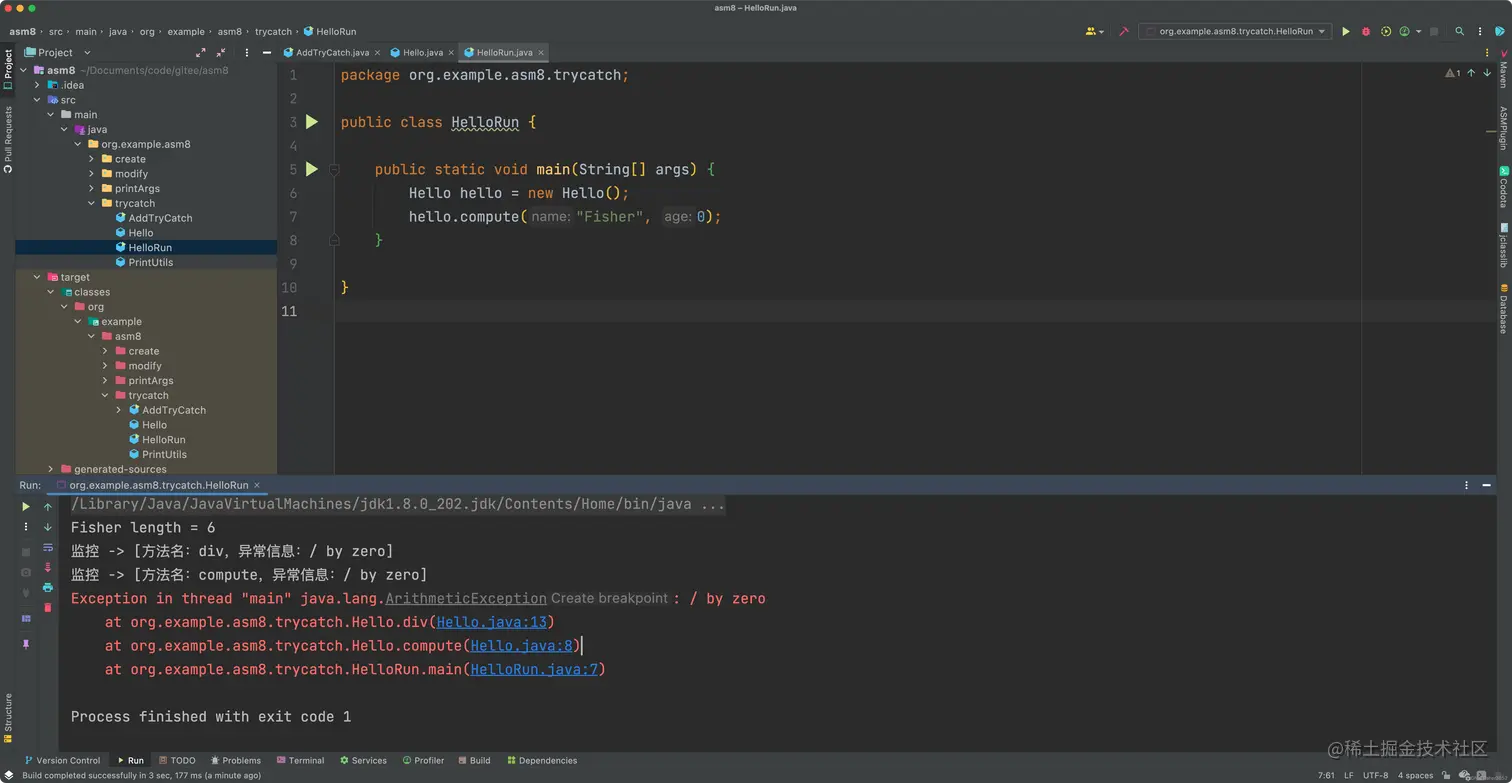The image size is (1512, 783).
Task: Fold the main method using the gutter fold marker
Action: point(335,170)
